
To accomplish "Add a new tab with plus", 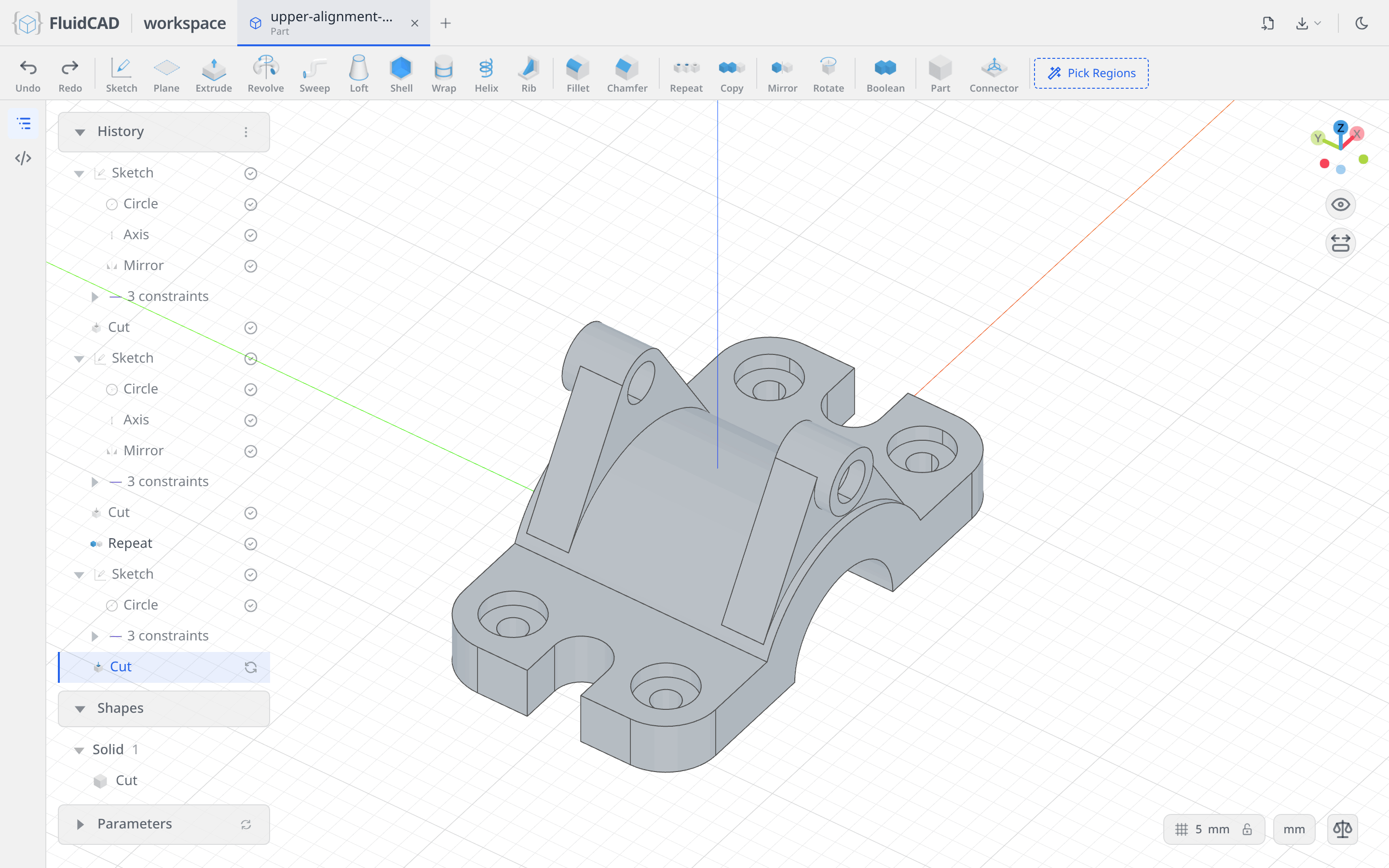I will [446, 23].
